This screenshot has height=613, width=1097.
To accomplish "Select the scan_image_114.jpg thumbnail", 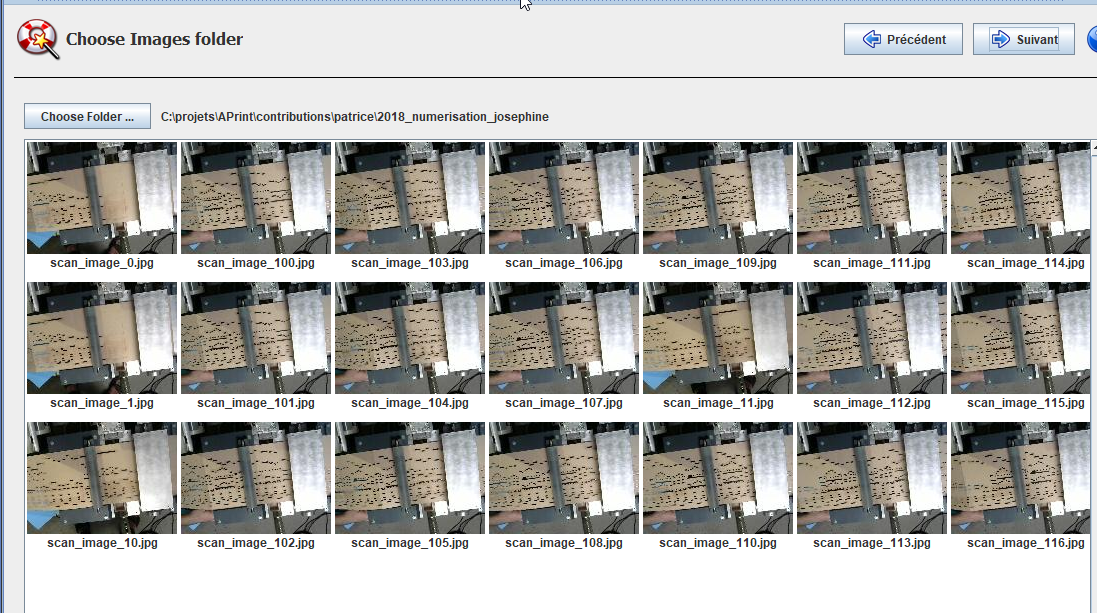I will (1022, 198).
